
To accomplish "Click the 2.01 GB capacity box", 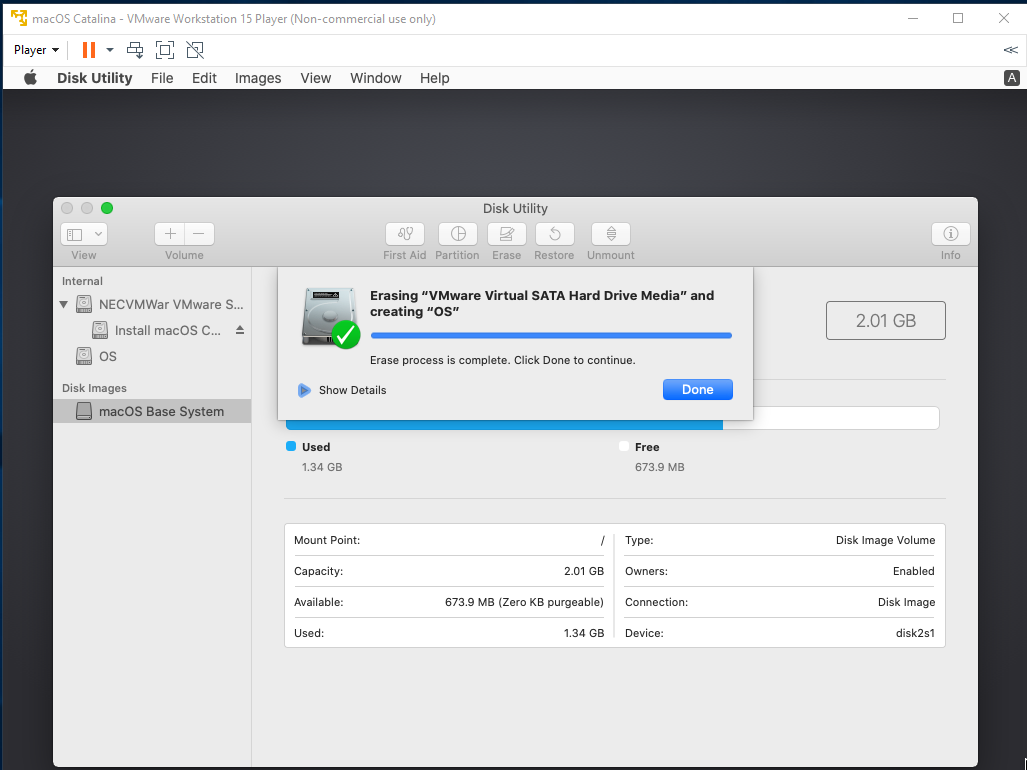I will 886,321.
